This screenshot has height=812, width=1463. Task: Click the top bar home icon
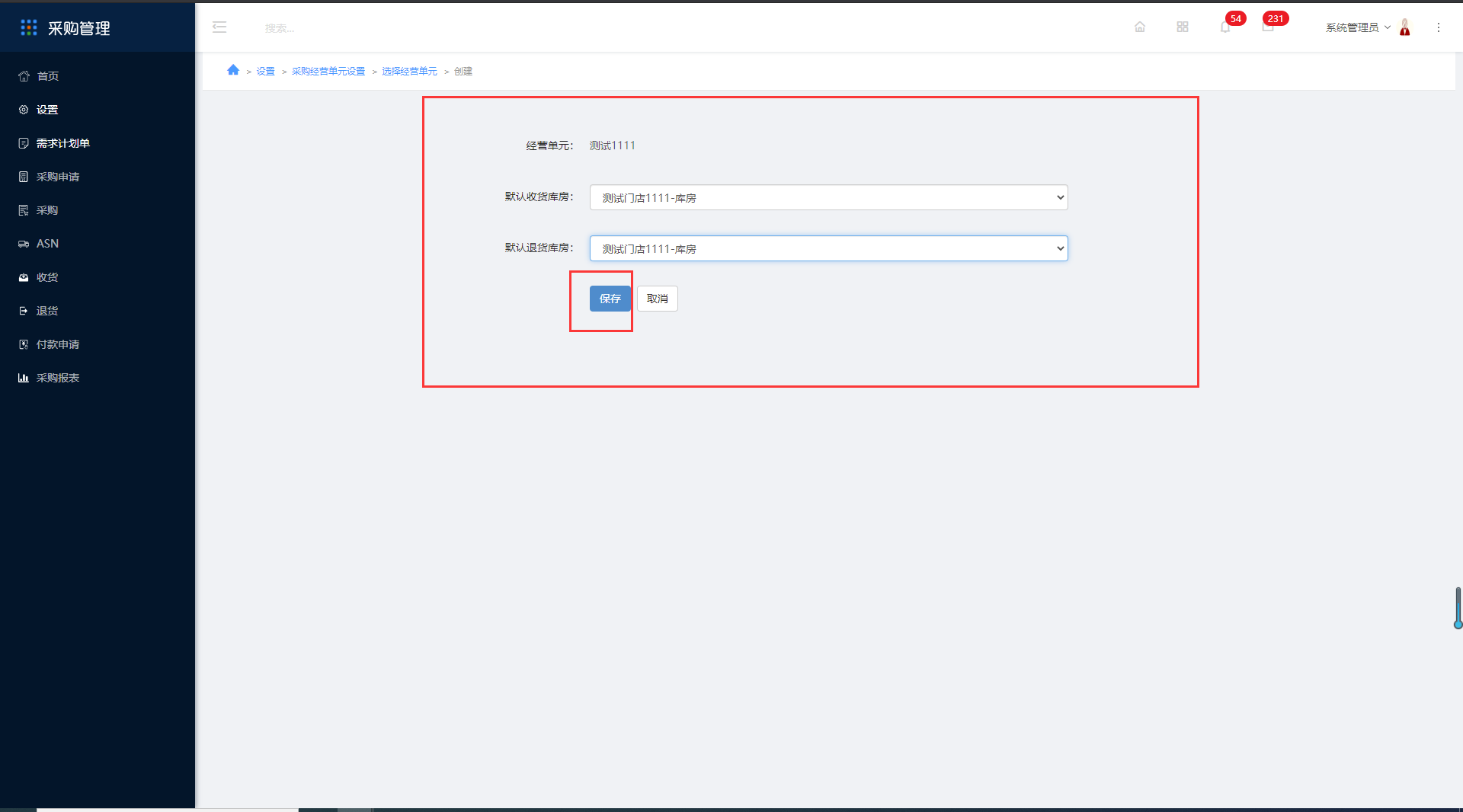1140,27
